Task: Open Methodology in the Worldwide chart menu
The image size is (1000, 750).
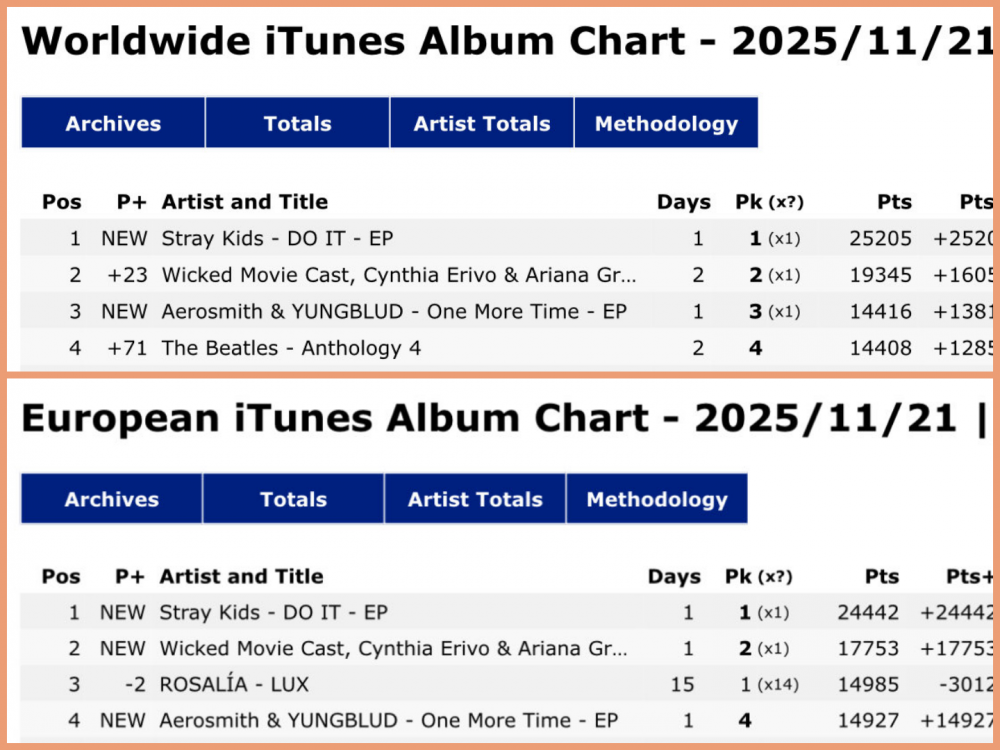Action: [666, 124]
